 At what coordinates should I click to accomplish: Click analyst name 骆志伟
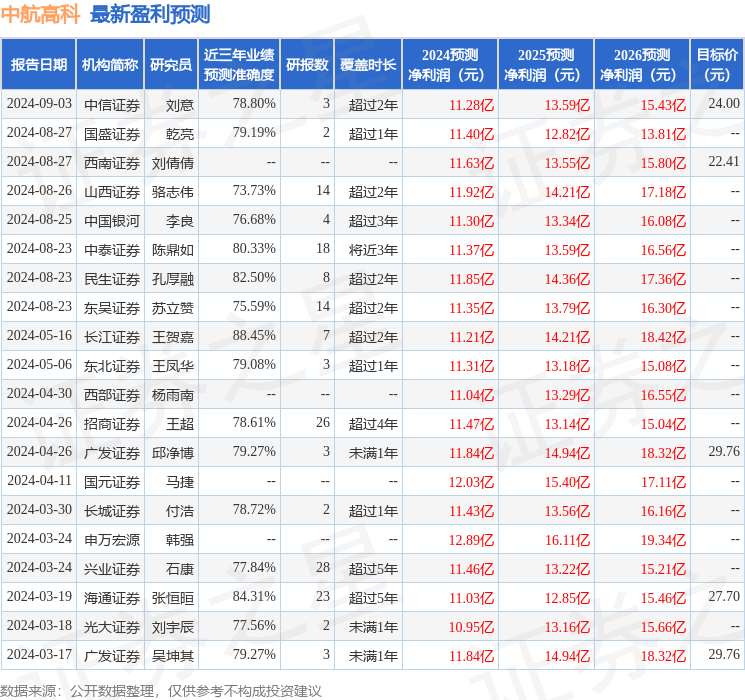coord(172,192)
